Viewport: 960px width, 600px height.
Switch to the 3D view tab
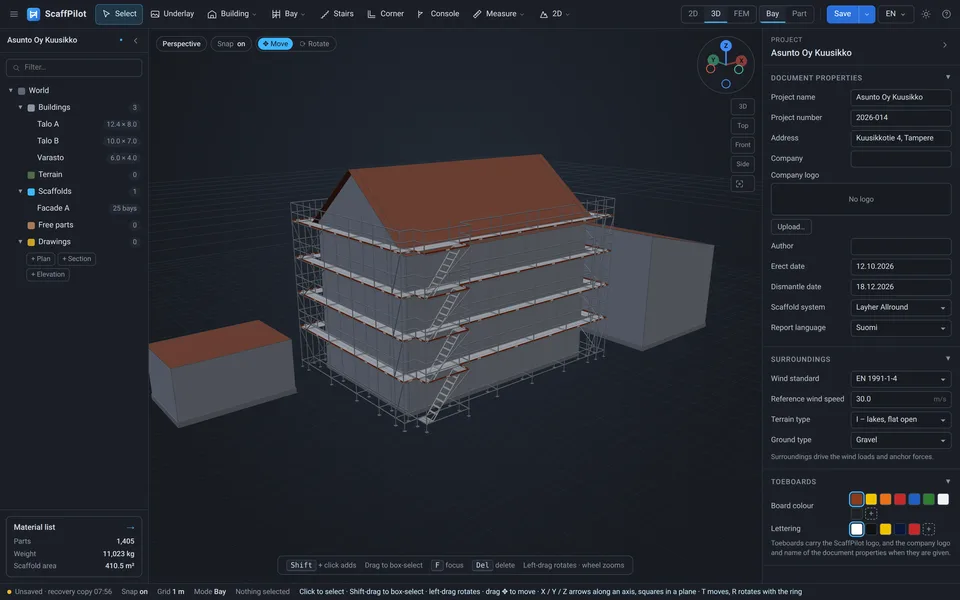click(716, 13)
